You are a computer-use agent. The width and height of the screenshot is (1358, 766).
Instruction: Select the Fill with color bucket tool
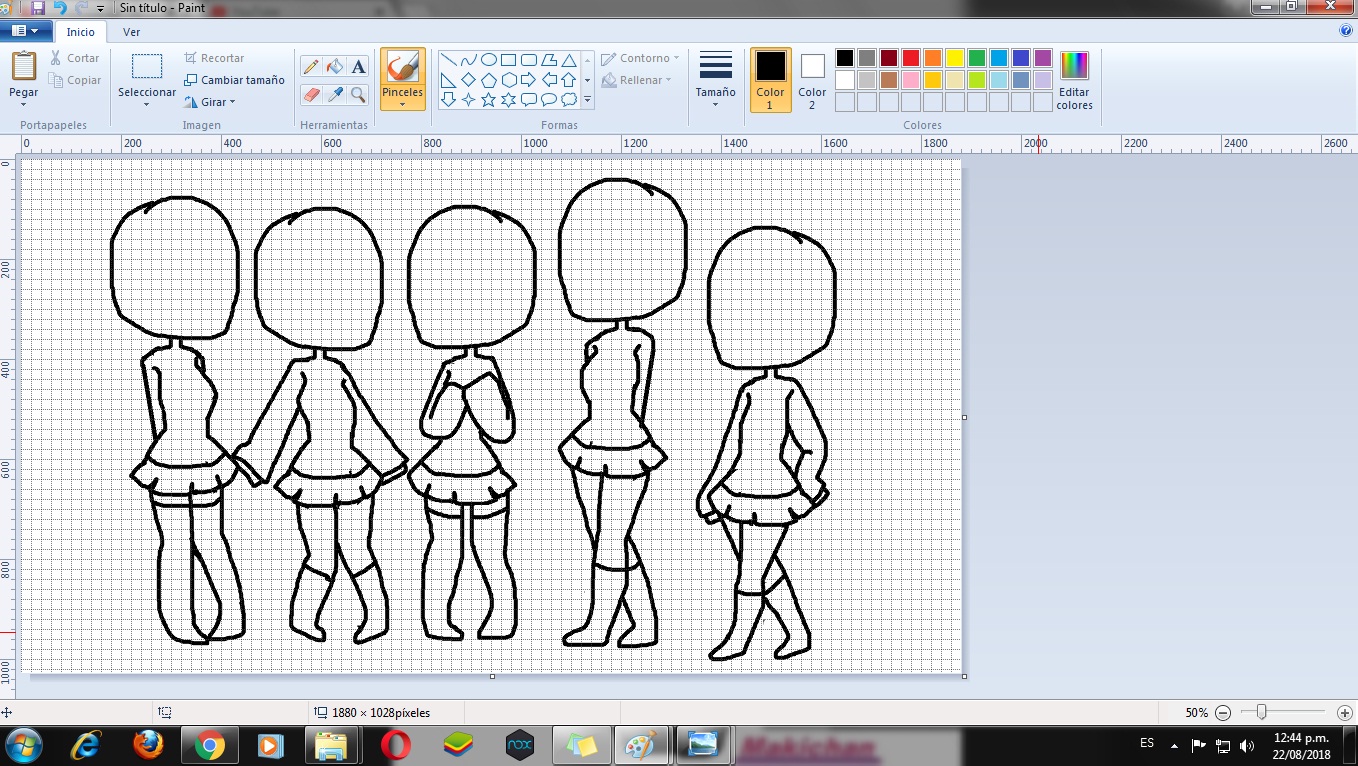(335, 67)
